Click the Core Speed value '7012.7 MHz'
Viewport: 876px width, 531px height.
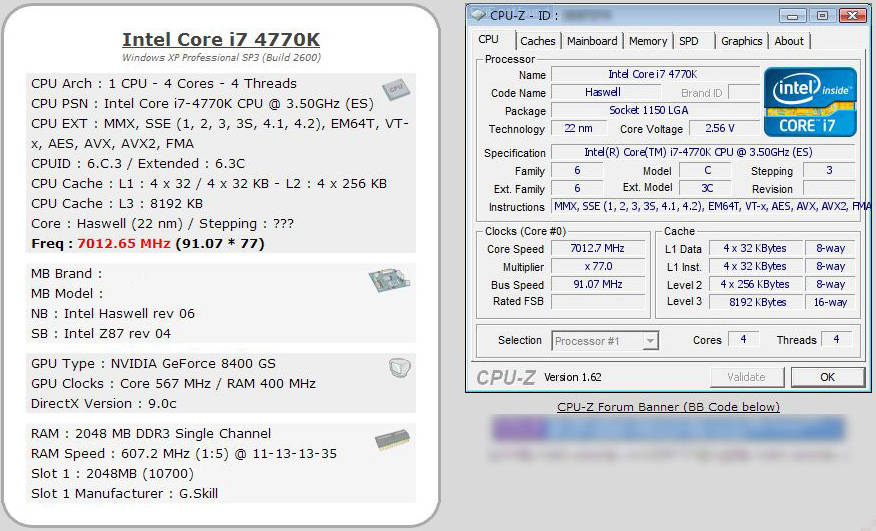pos(597,248)
